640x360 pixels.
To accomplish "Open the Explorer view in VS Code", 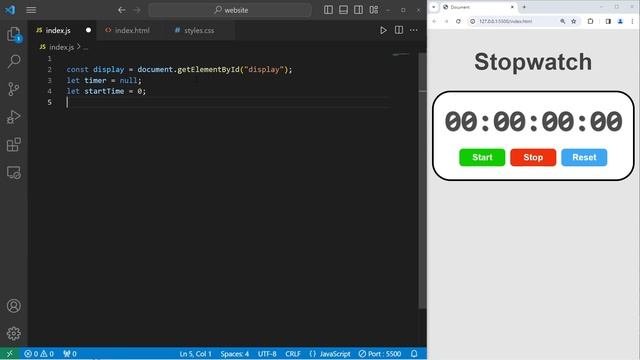I will 14,34.
